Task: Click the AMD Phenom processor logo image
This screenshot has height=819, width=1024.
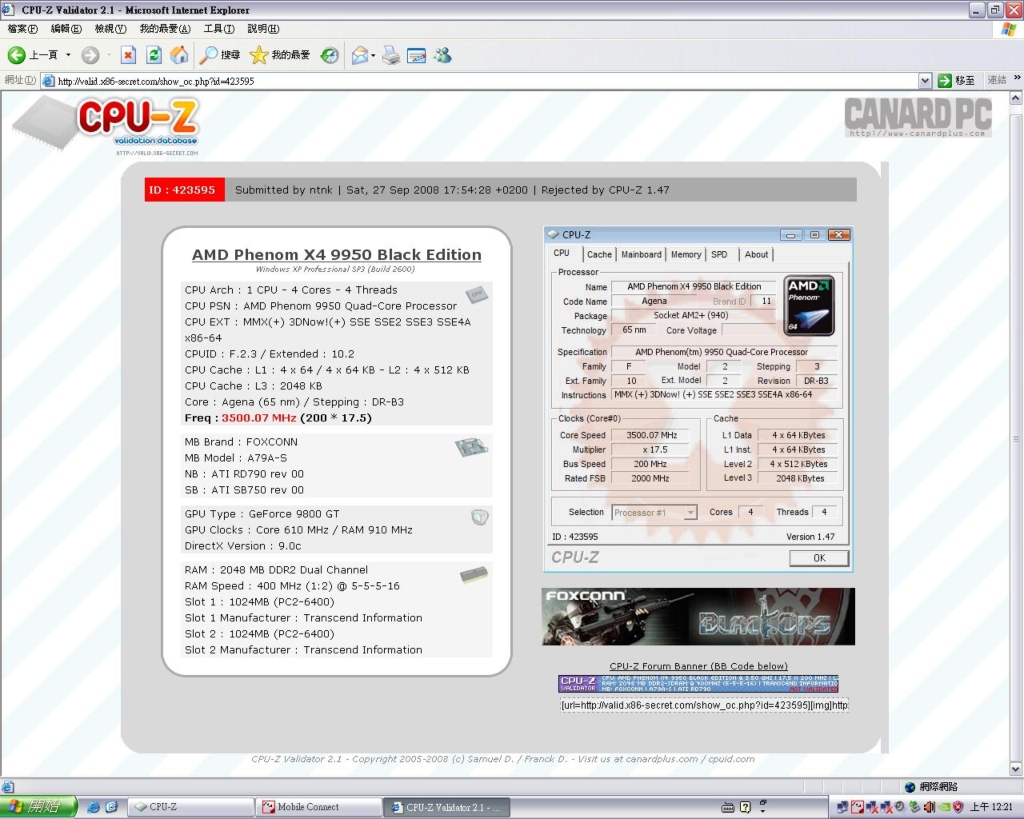Action: (x=808, y=306)
